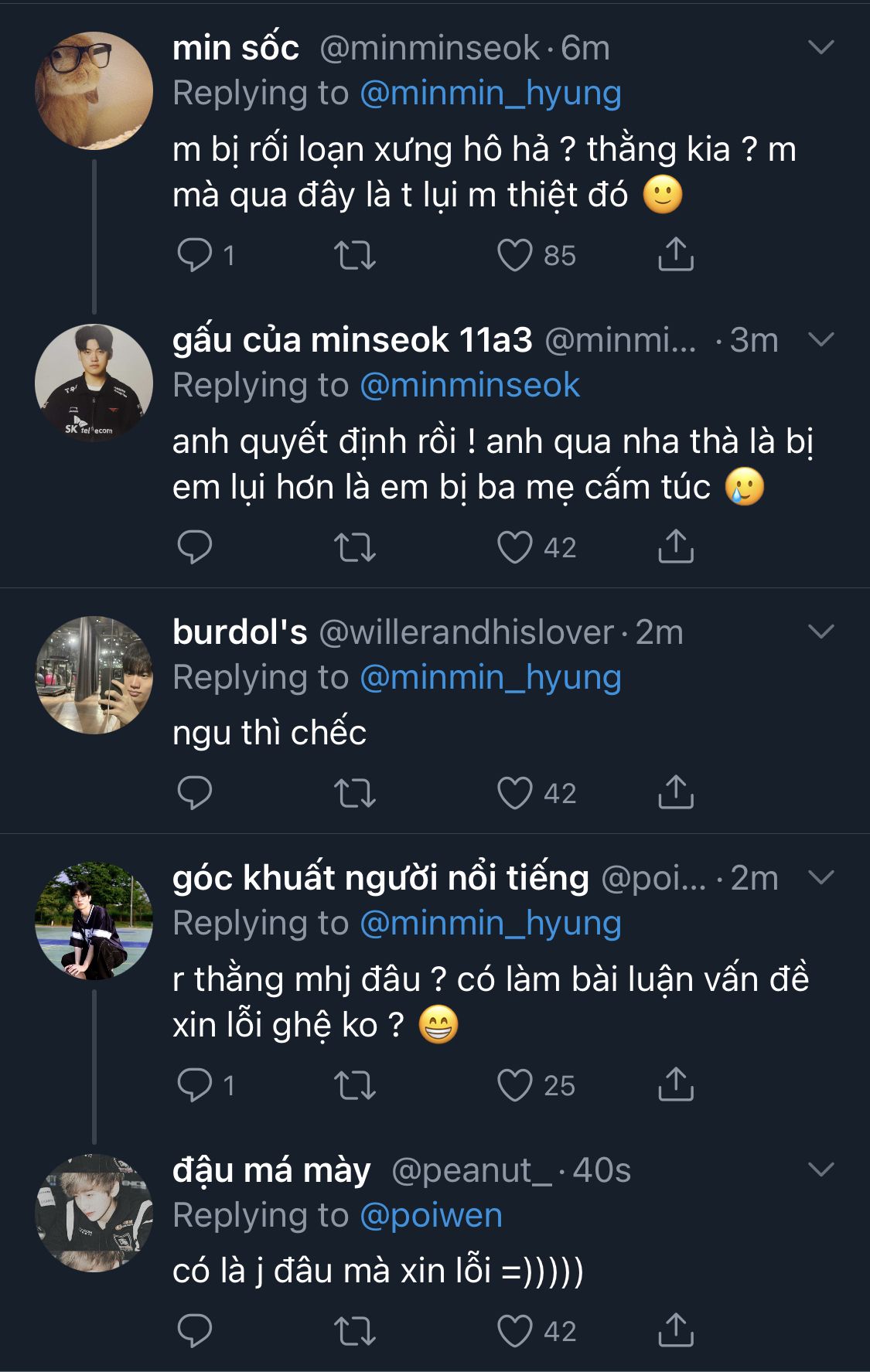Open @minminseok mention in gấu's reply

(x=469, y=385)
